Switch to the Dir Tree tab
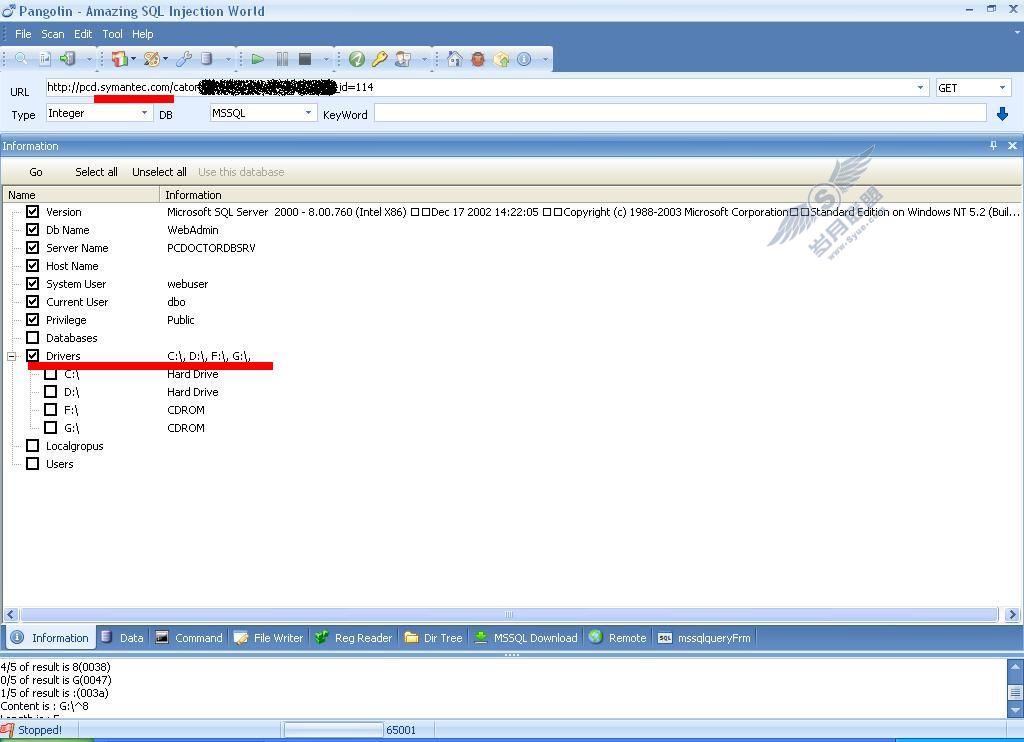This screenshot has height=742, width=1024. (x=434, y=637)
